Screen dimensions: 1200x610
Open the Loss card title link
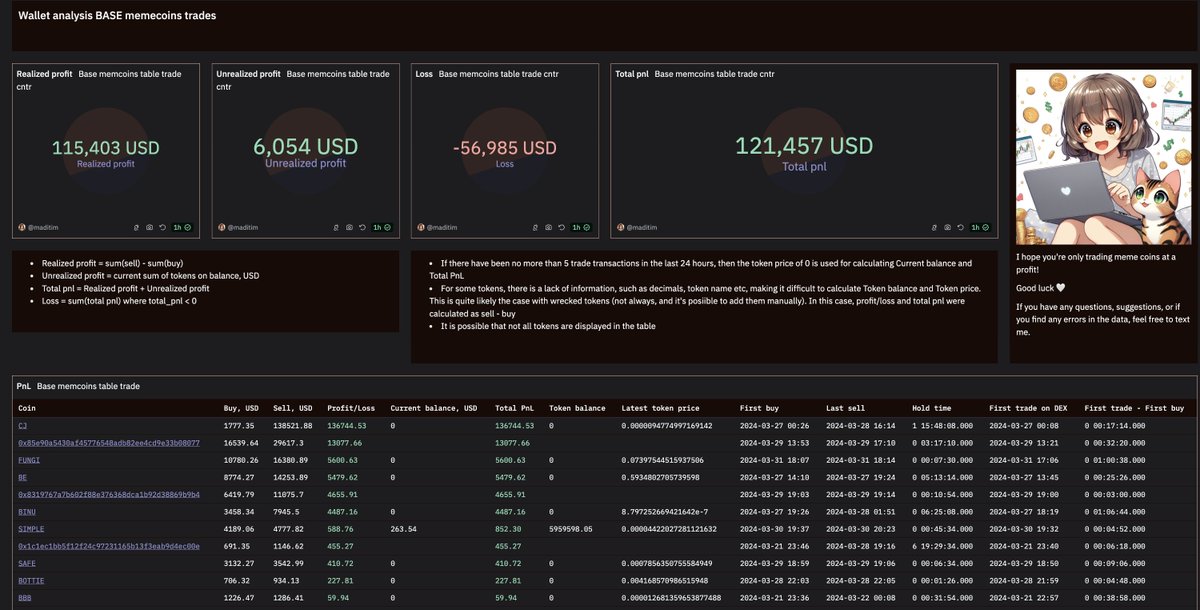(424, 74)
